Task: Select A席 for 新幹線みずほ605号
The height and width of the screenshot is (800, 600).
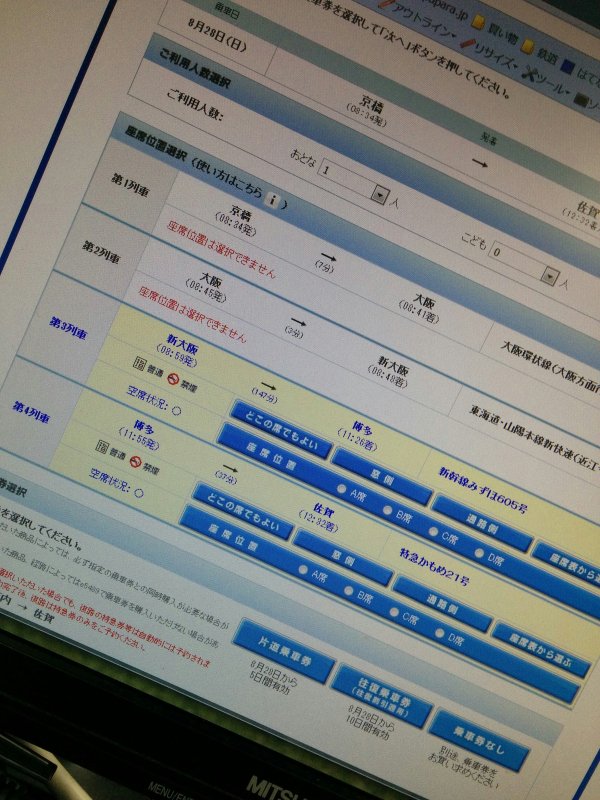Action: (x=342, y=488)
